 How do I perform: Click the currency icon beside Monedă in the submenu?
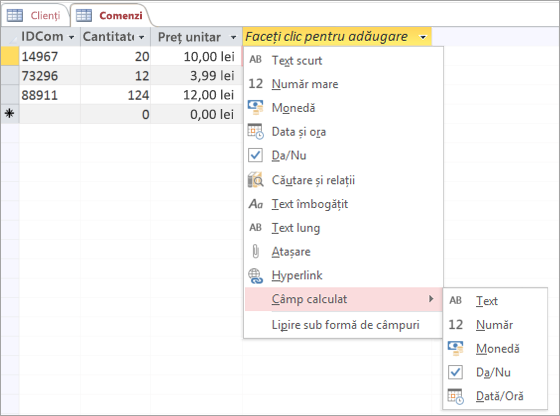(x=455, y=349)
